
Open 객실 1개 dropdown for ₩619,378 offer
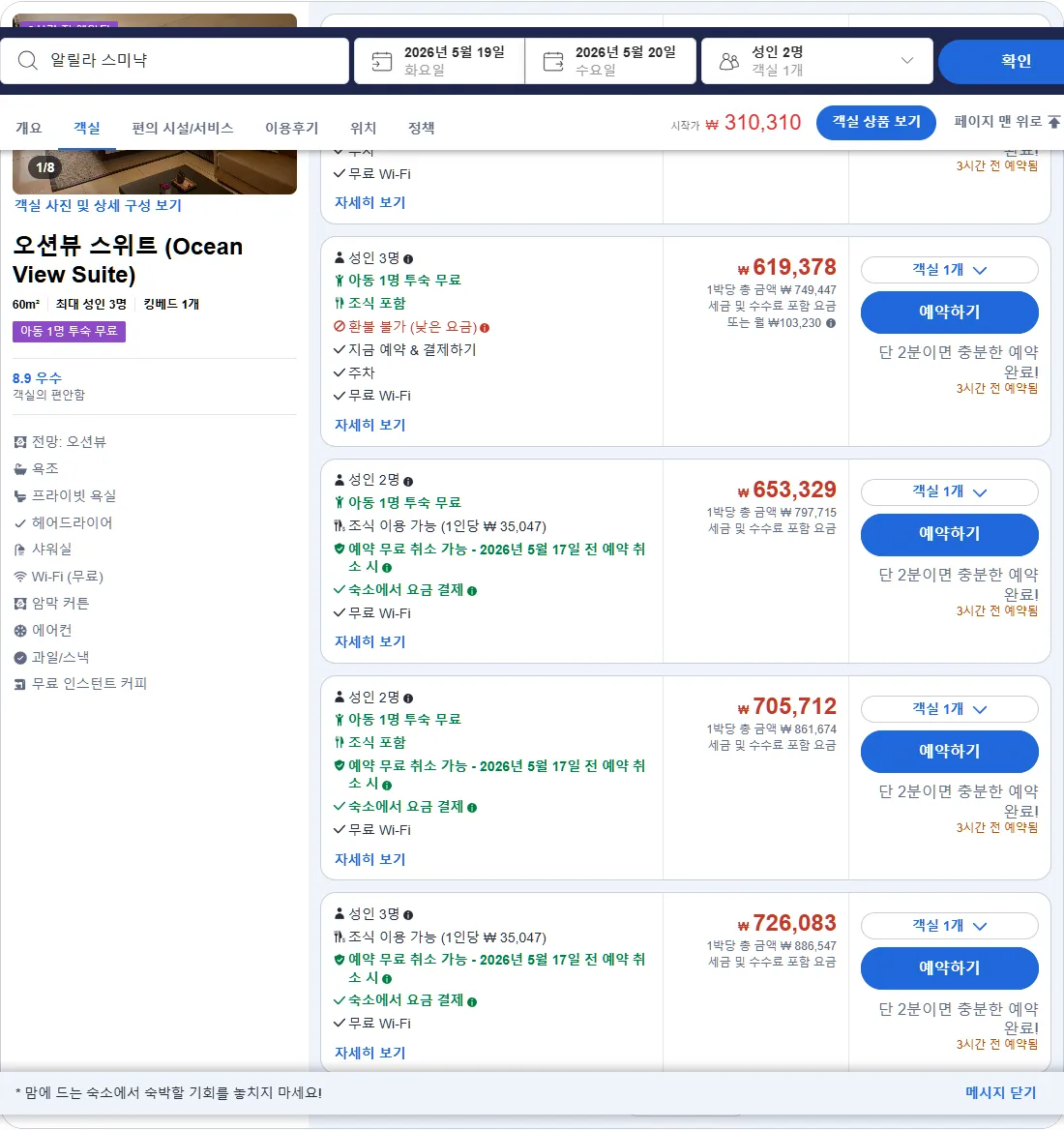pos(950,270)
